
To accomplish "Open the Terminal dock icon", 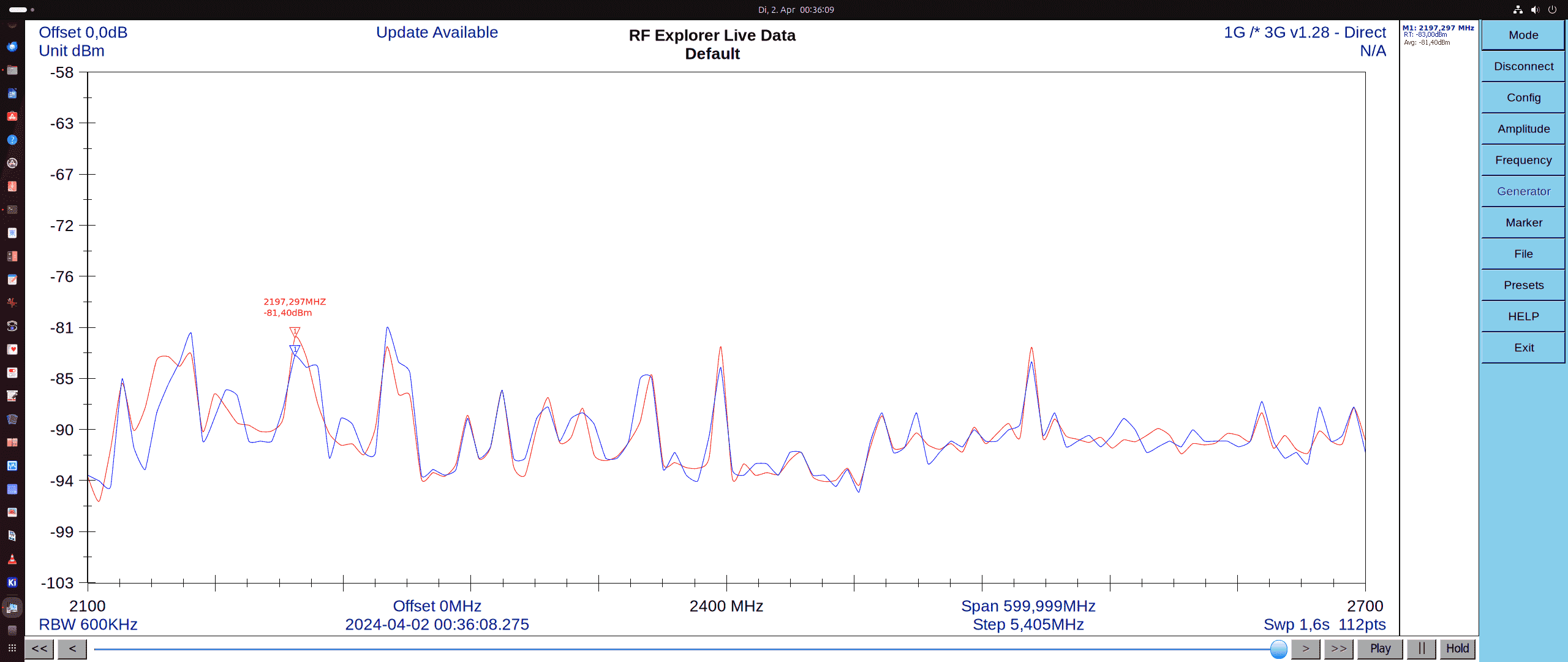I will pos(12,210).
